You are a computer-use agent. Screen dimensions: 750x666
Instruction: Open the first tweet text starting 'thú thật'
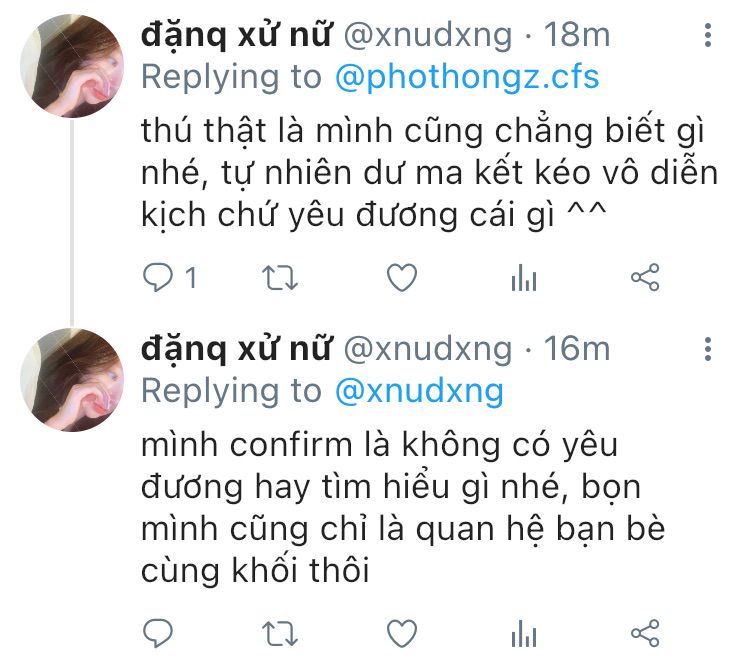(x=430, y=172)
